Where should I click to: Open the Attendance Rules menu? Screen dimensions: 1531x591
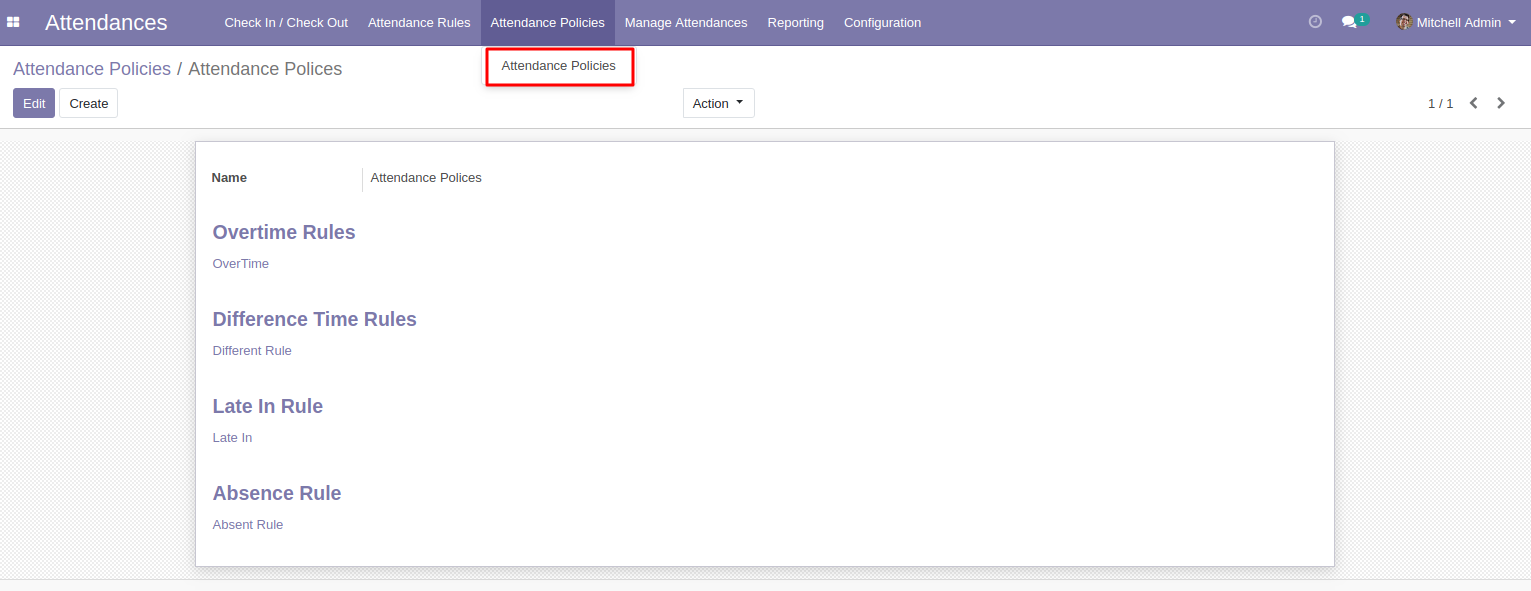[419, 22]
